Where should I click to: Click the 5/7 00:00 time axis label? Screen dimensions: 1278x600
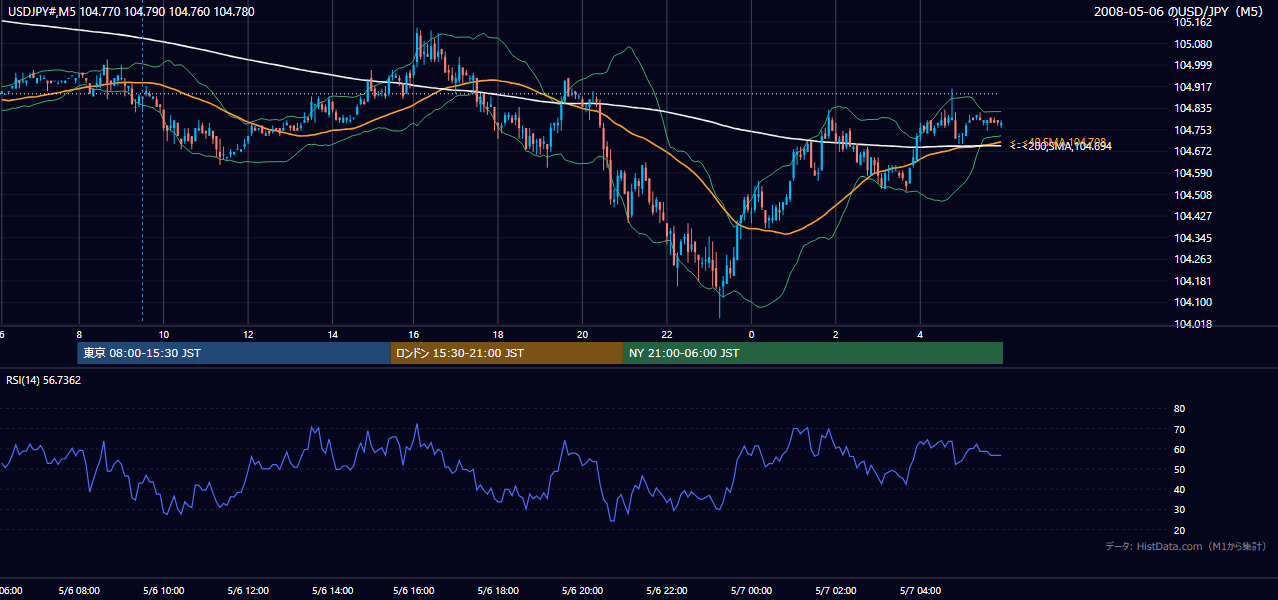point(751,591)
